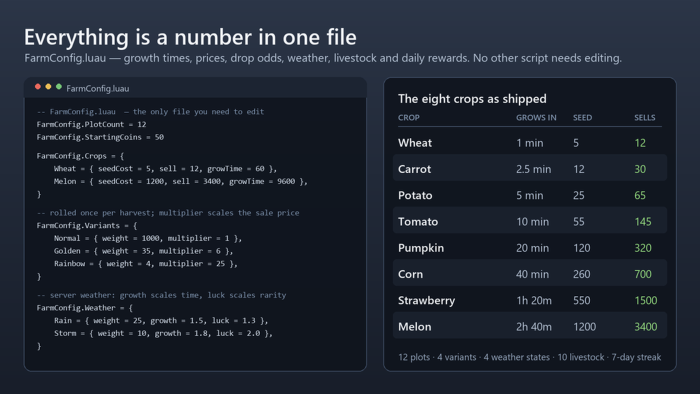
Task: Click the Storm weight = 10 code line
Action: pos(163,333)
